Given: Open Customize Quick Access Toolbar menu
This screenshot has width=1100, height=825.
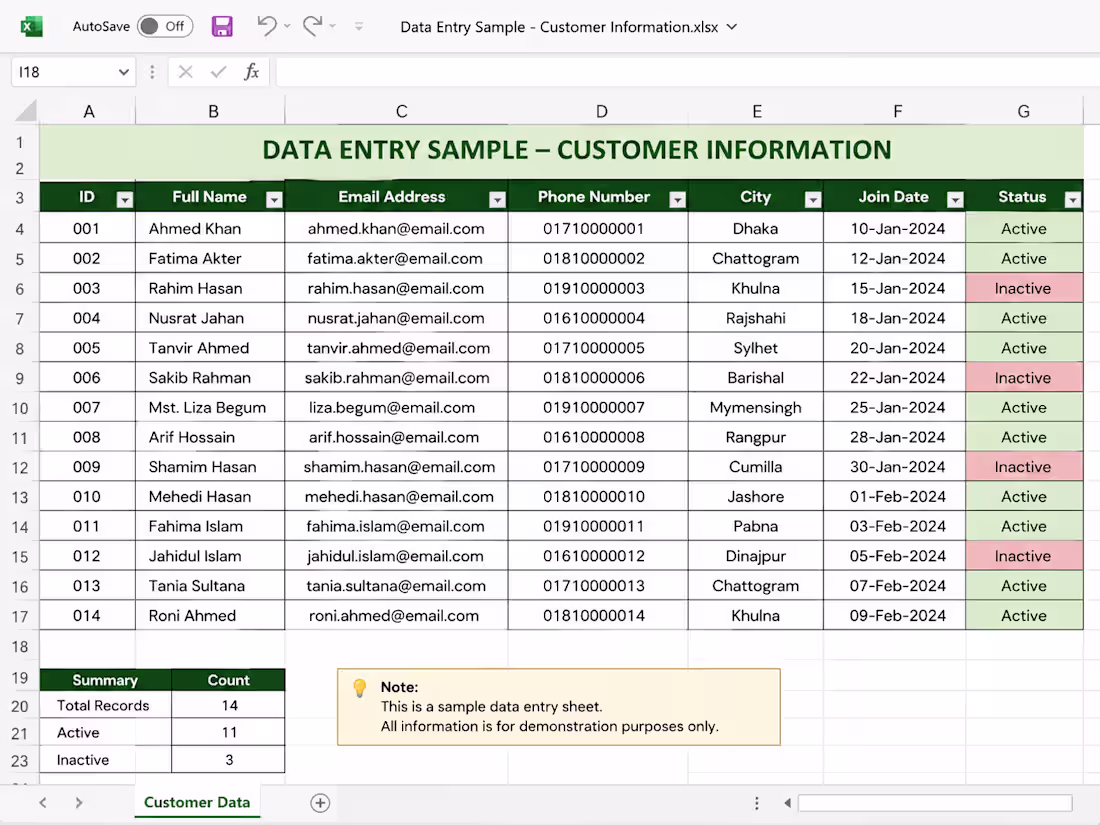Looking at the screenshot, I should [x=358, y=27].
